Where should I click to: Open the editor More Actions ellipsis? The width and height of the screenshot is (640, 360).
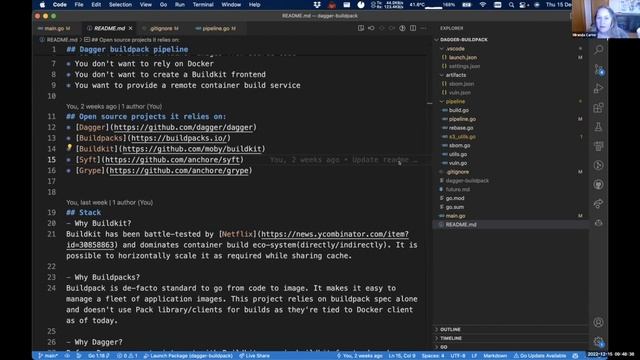pos(423,28)
